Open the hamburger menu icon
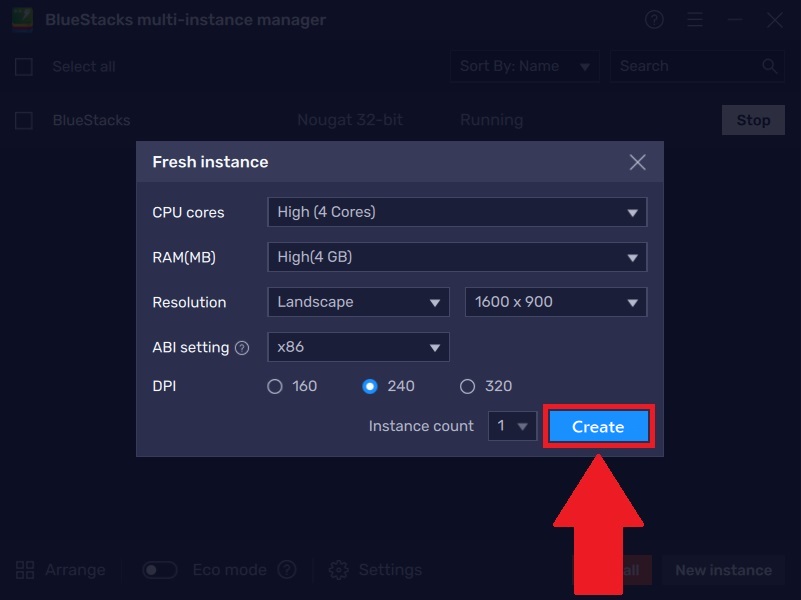This screenshot has height=600, width=801. pos(695,20)
